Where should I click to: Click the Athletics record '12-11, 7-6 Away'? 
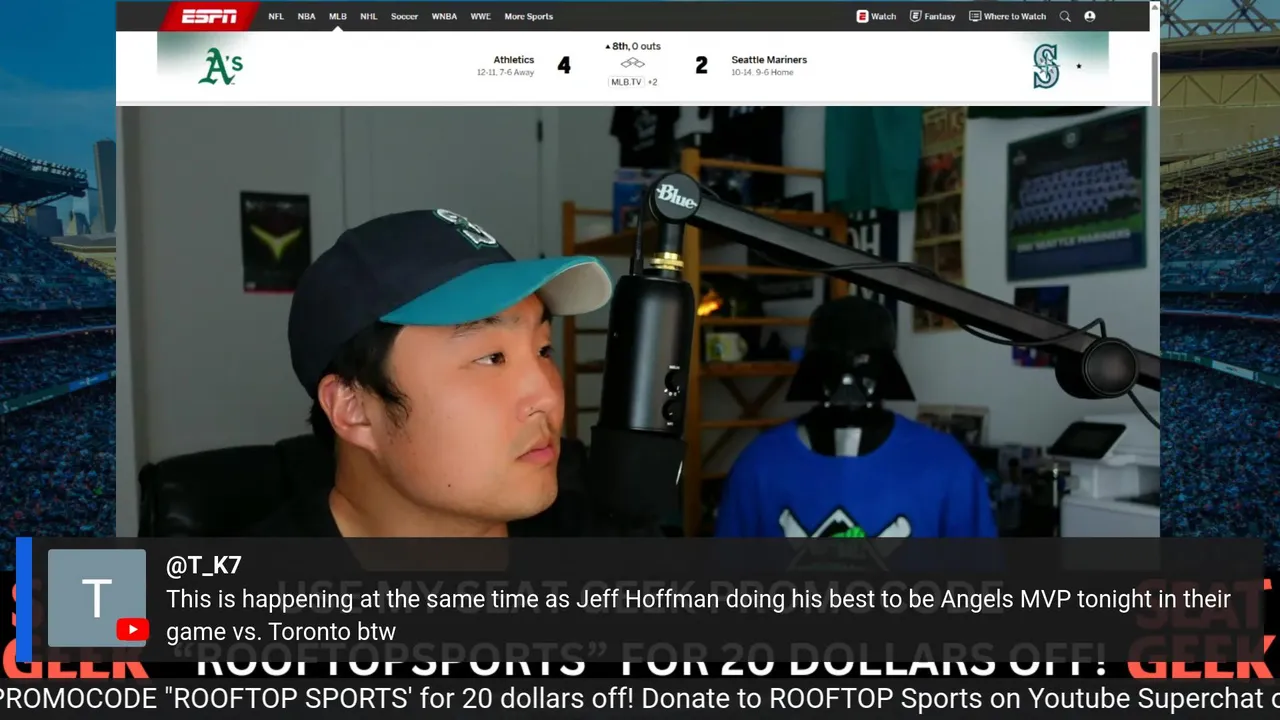505,73
